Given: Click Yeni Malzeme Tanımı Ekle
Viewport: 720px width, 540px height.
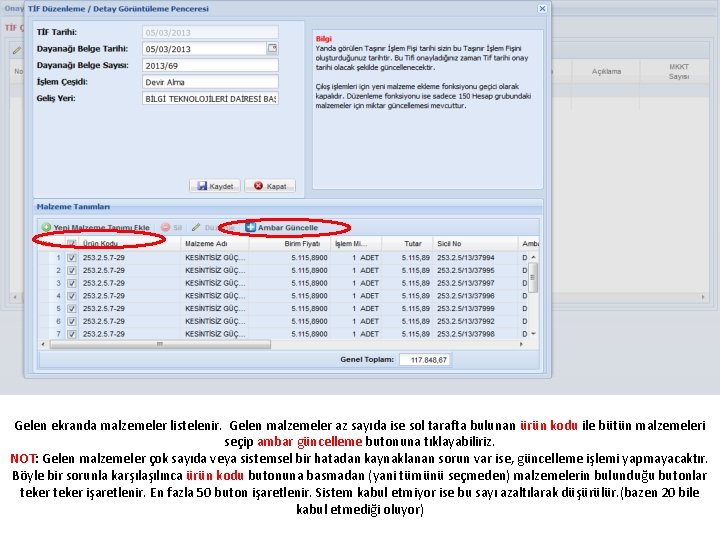Looking at the screenshot, I should point(96,227).
